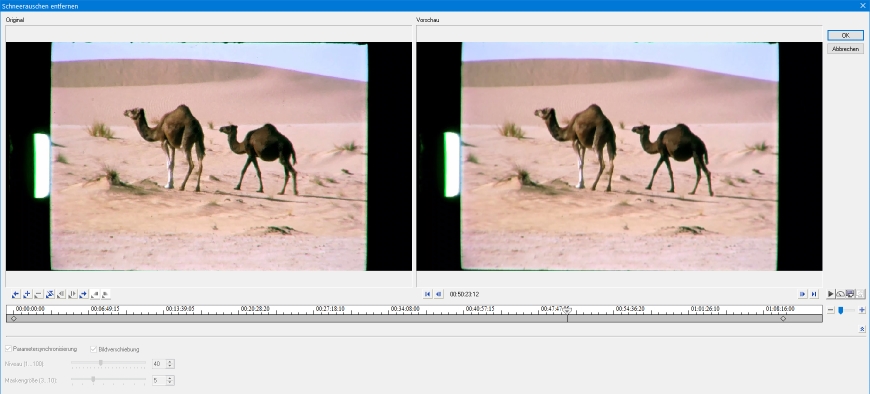
Task: Toggle Parametersynchronisierung checkbox
Action: (8, 349)
